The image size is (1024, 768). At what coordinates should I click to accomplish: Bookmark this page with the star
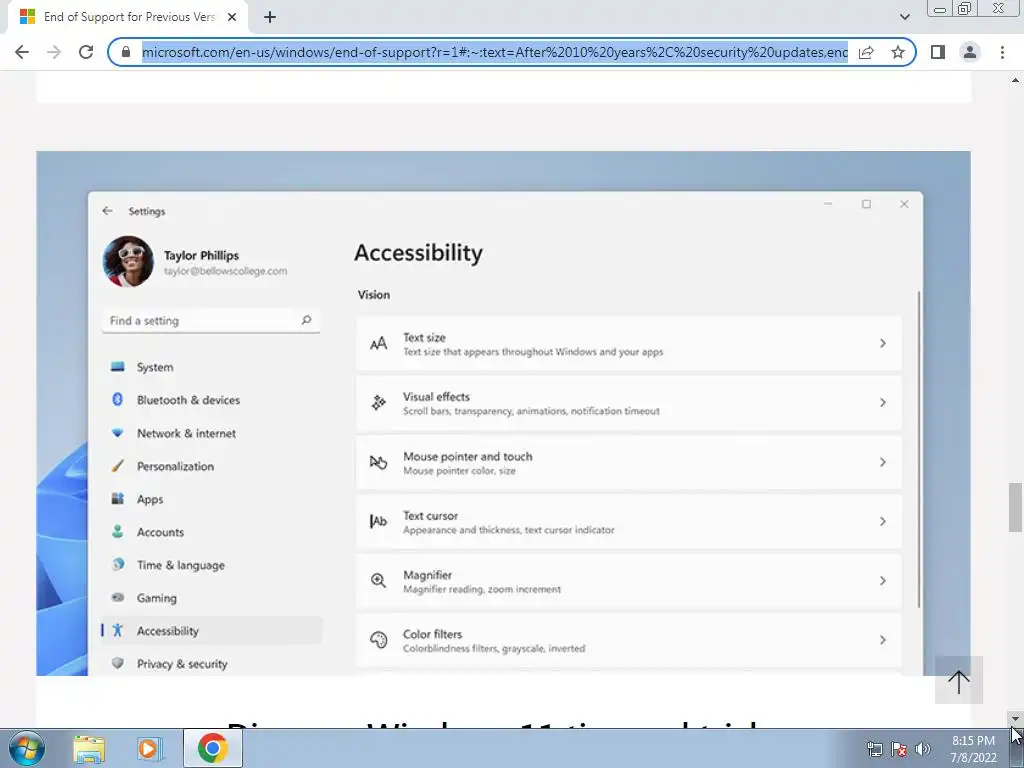pyautogui.click(x=898, y=52)
